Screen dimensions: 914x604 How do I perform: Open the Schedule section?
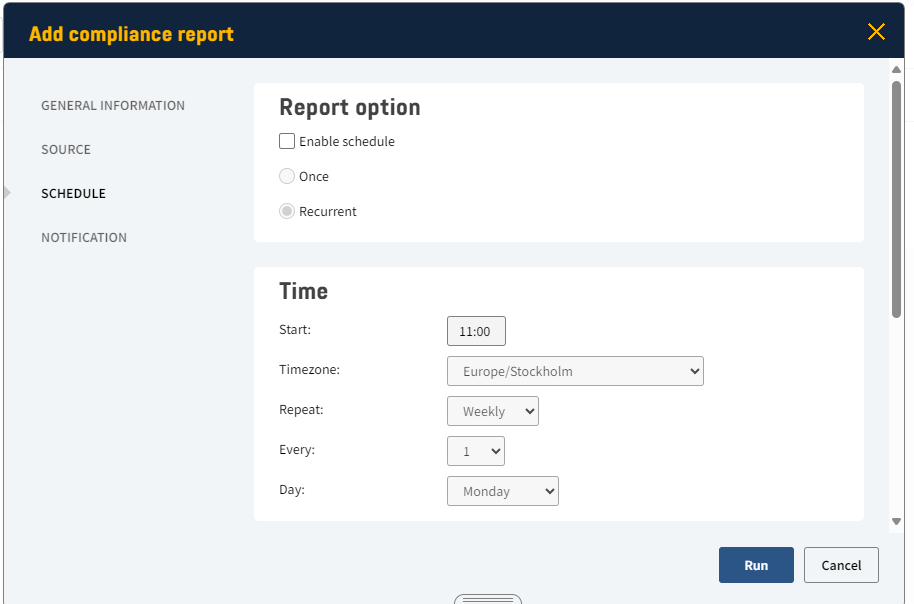click(x=73, y=194)
